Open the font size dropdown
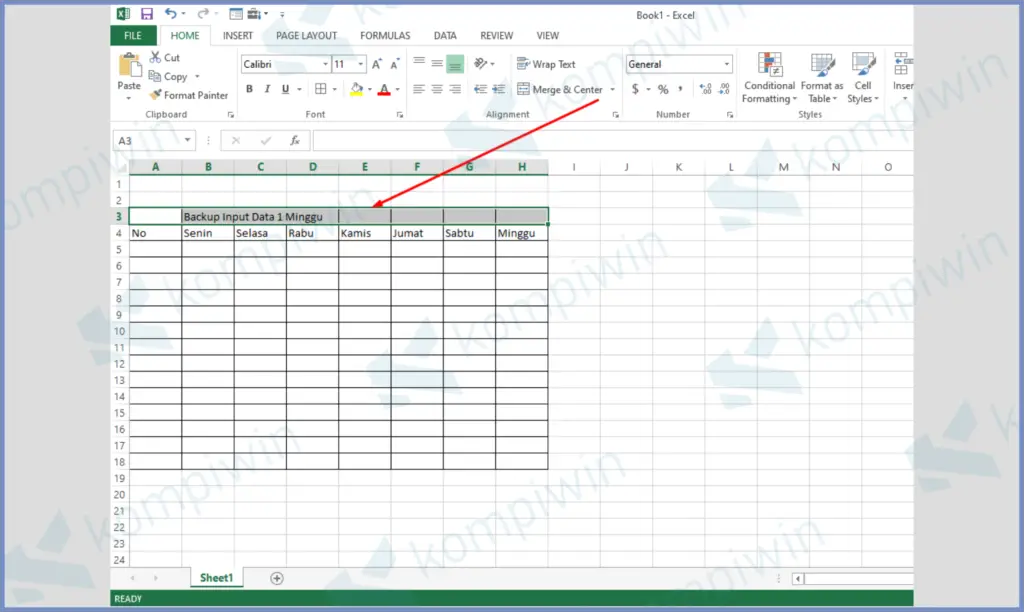The image size is (1024, 612). click(360, 63)
